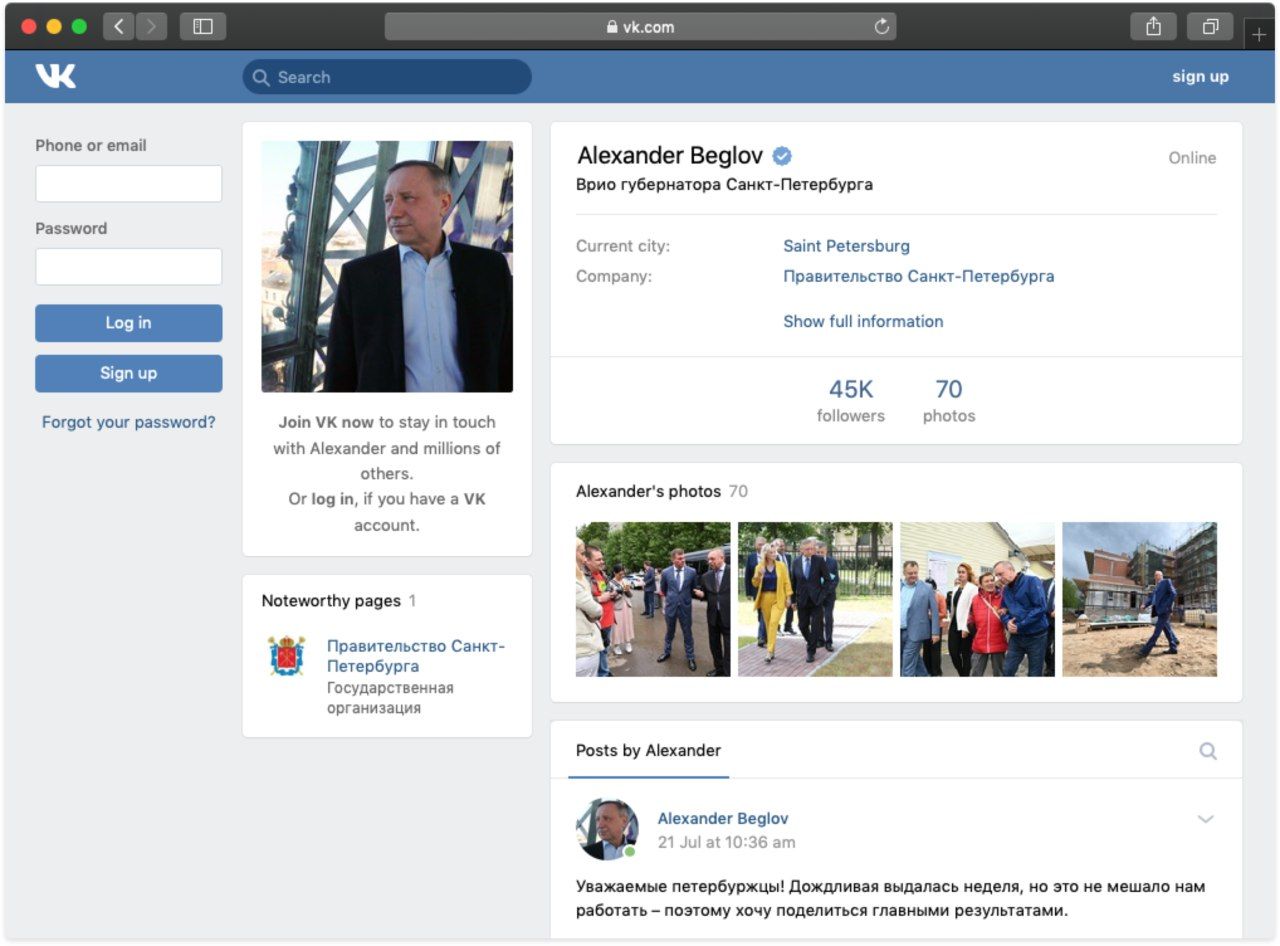Screen dimensions: 1280x946
Task: Go back with Safari back arrow
Action: tap(119, 27)
